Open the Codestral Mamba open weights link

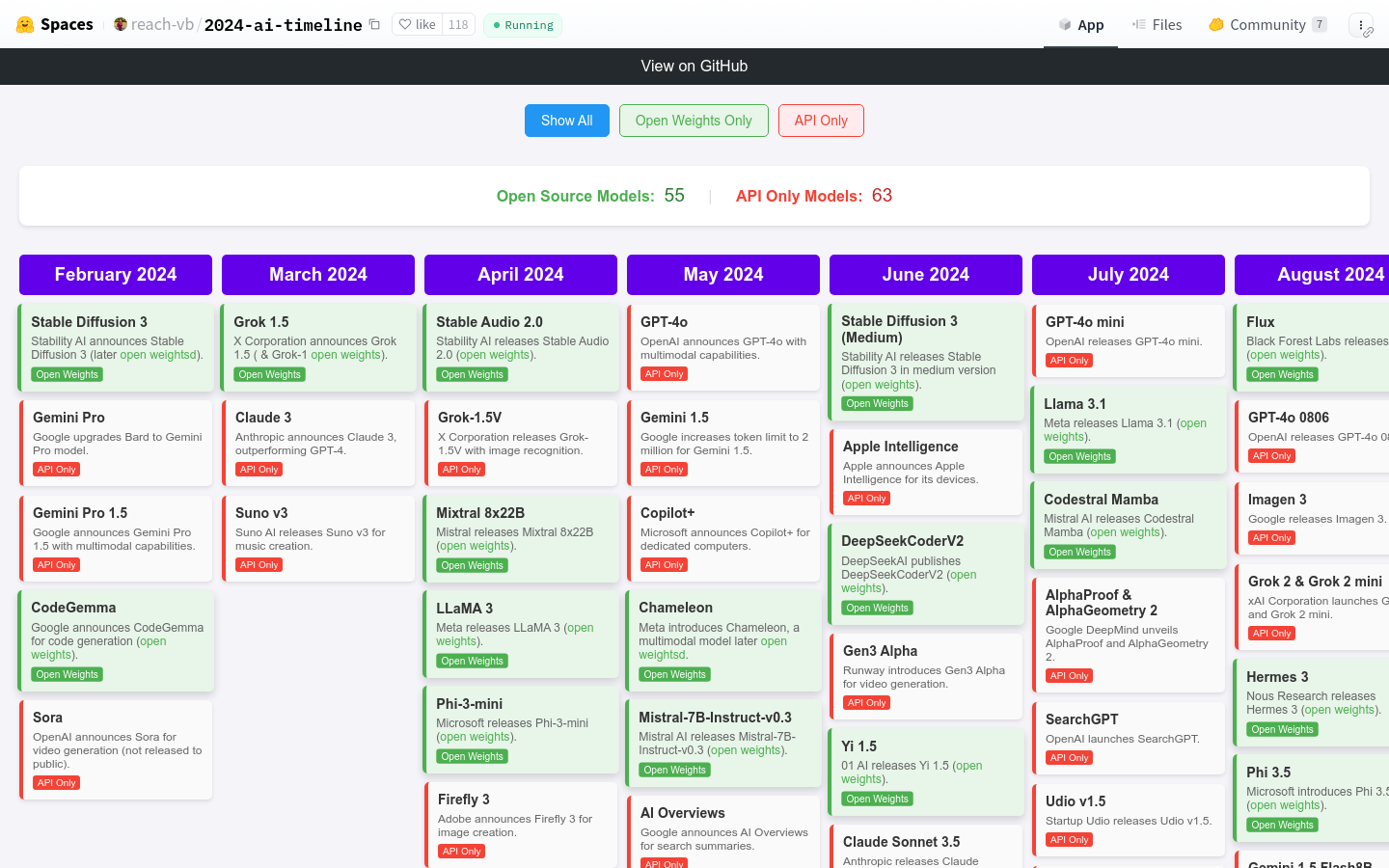pos(1126,532)
